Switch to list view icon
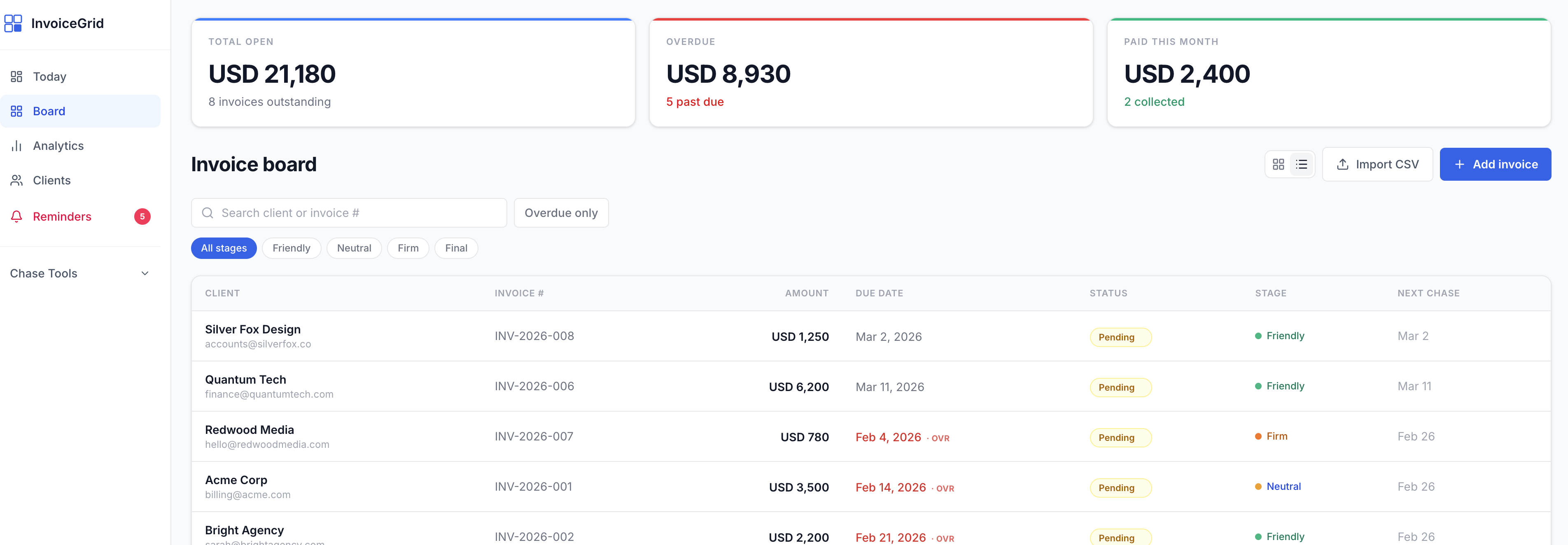Screen dimensions: 1568x545 (x=1302, y=164)
